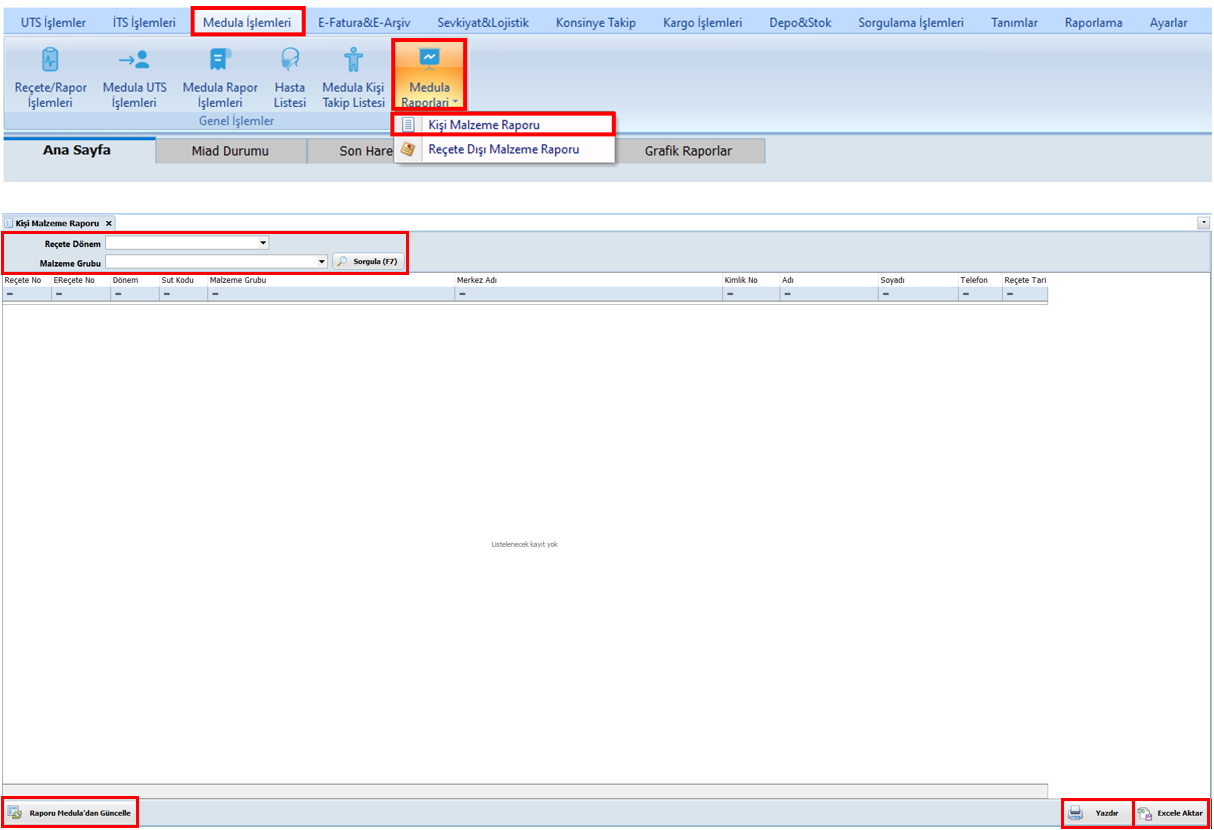Viewport: 1214px width, 830px height.
Task: Click the Excele Aktar icon
Action: 1145,813
